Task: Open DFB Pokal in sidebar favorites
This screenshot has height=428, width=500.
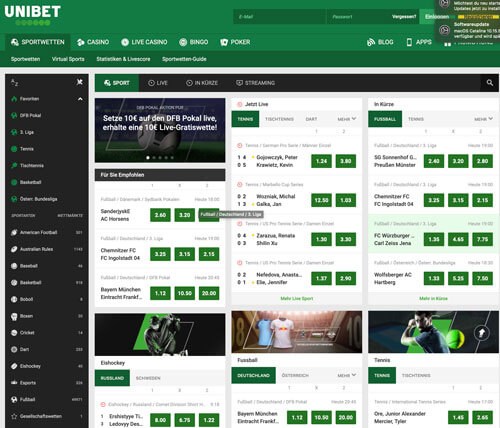Action: [30, 116]
